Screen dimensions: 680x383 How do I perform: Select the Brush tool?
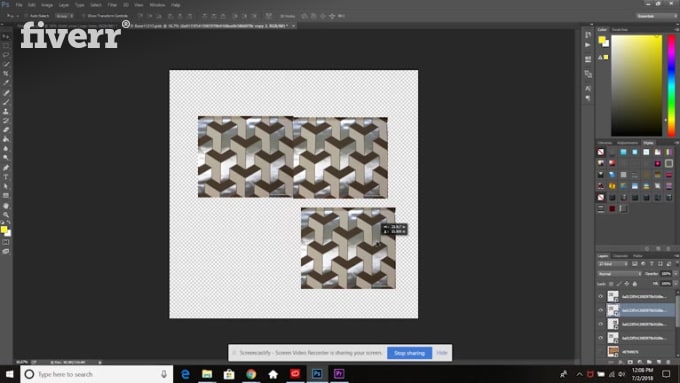pos(6,102)
